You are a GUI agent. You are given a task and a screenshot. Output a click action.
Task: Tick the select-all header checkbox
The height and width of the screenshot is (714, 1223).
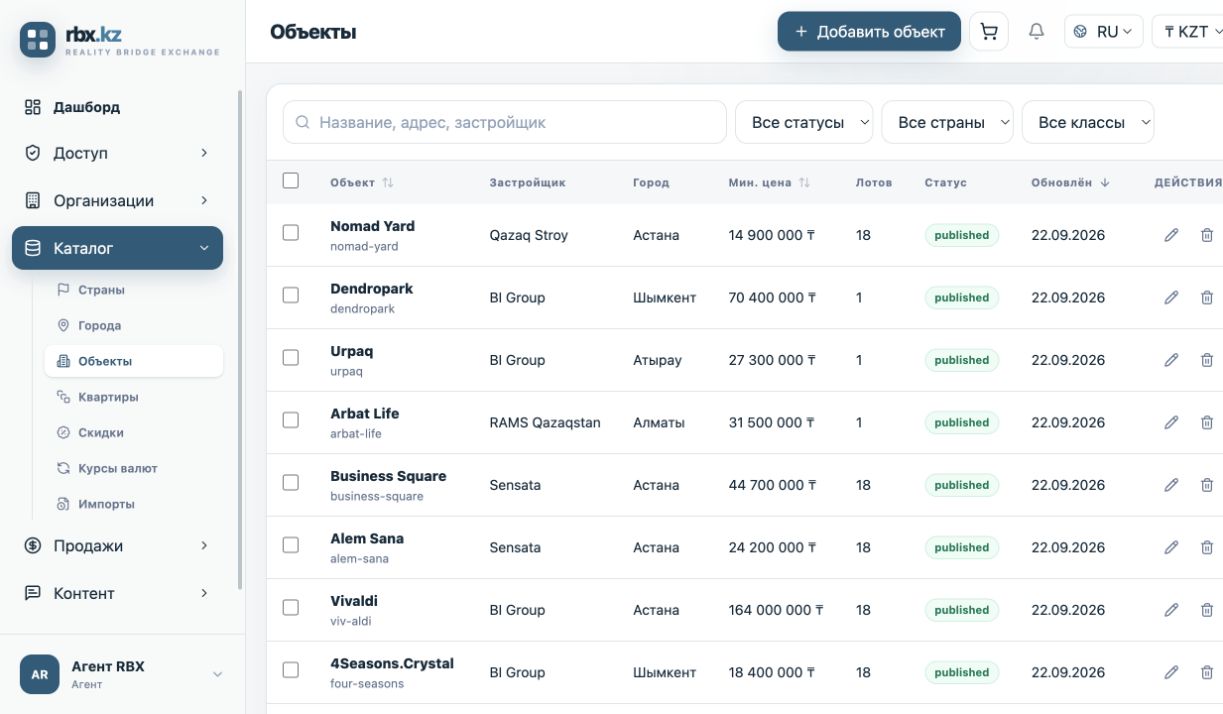tap(291, 181)
